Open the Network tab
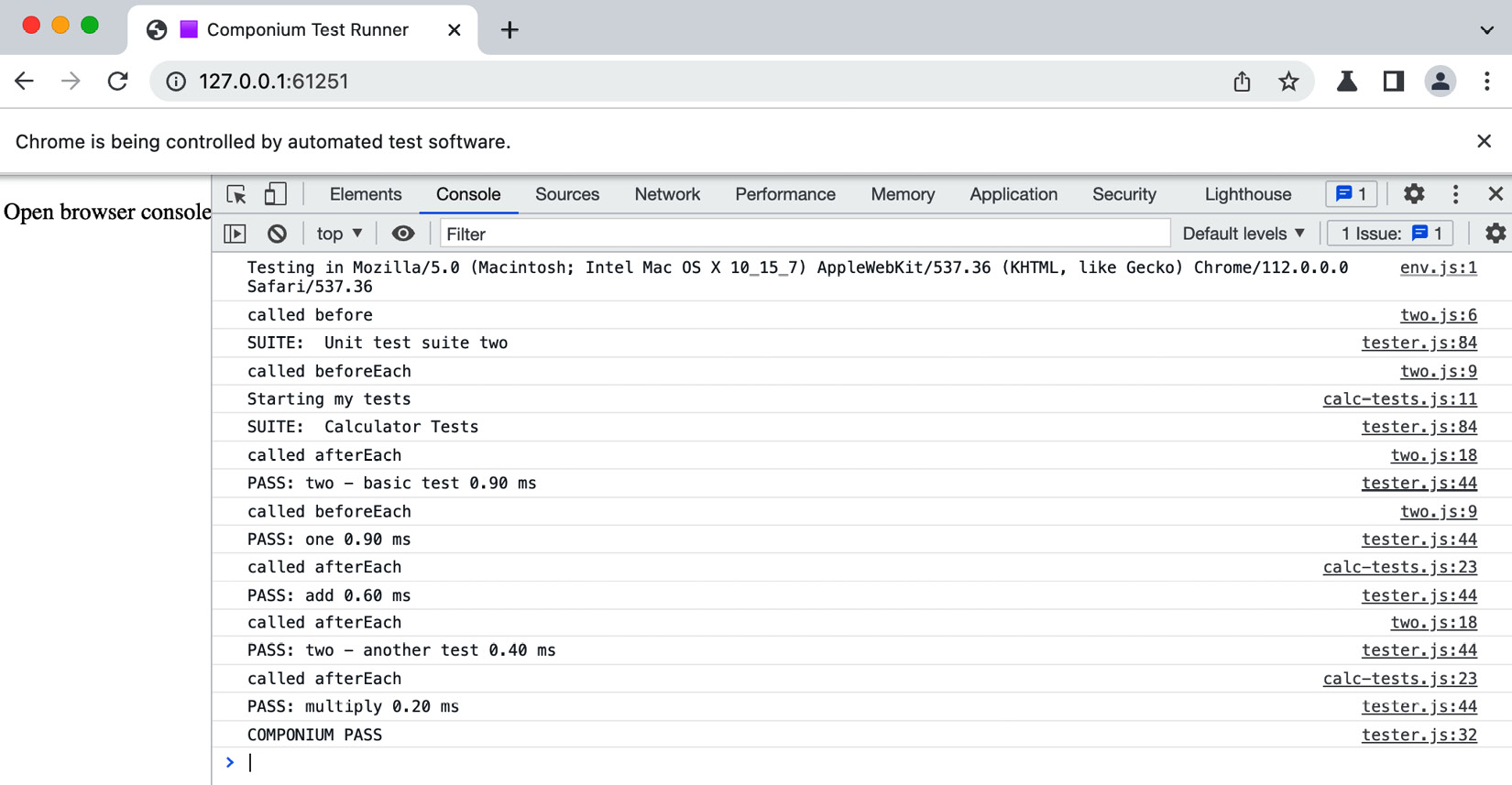Image resolution: width=1512 pixels, height=785 pixels. click(667, 194)
